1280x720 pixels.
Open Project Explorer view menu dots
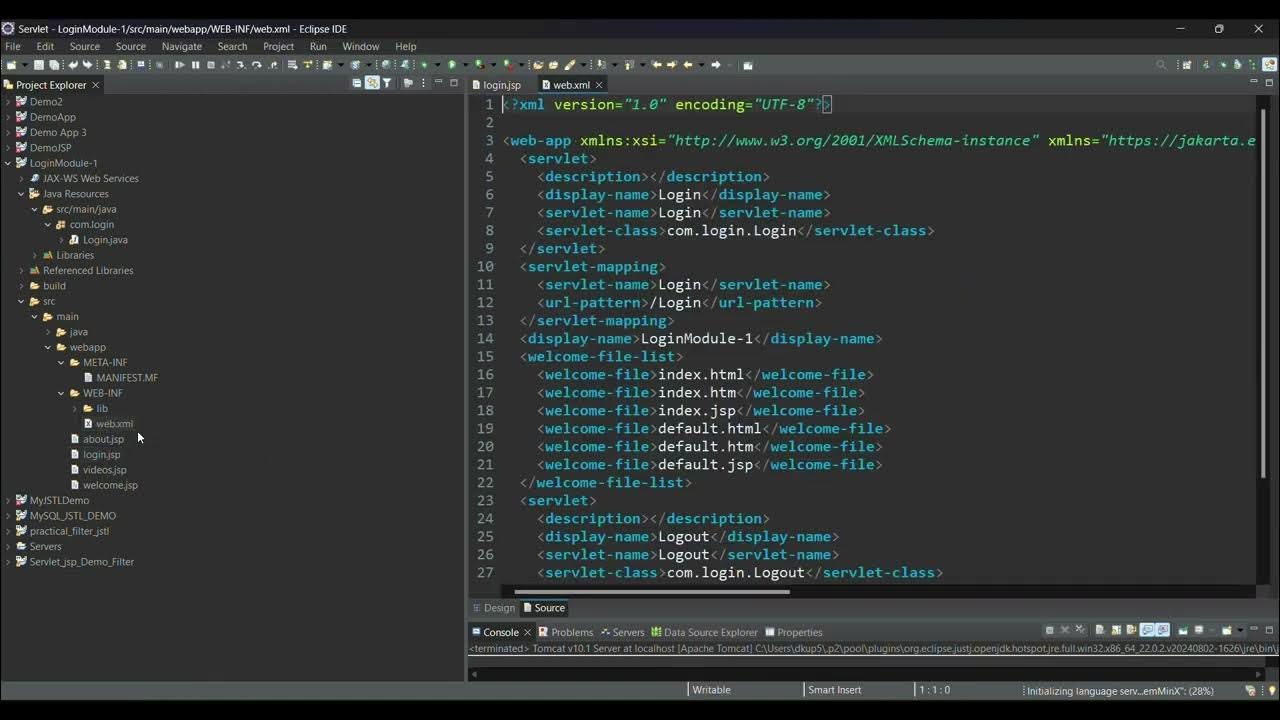pos(423,84)
